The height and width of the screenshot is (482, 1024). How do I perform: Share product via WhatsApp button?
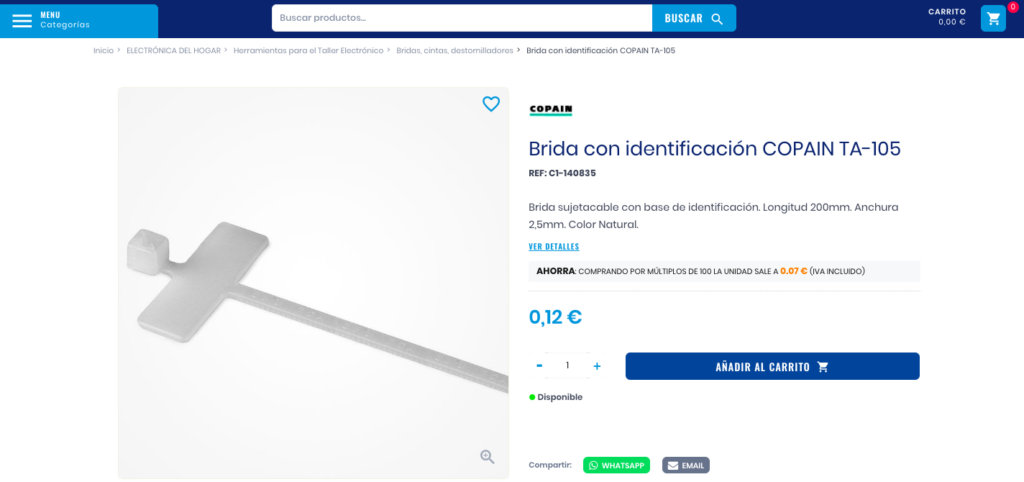[616, 466]
